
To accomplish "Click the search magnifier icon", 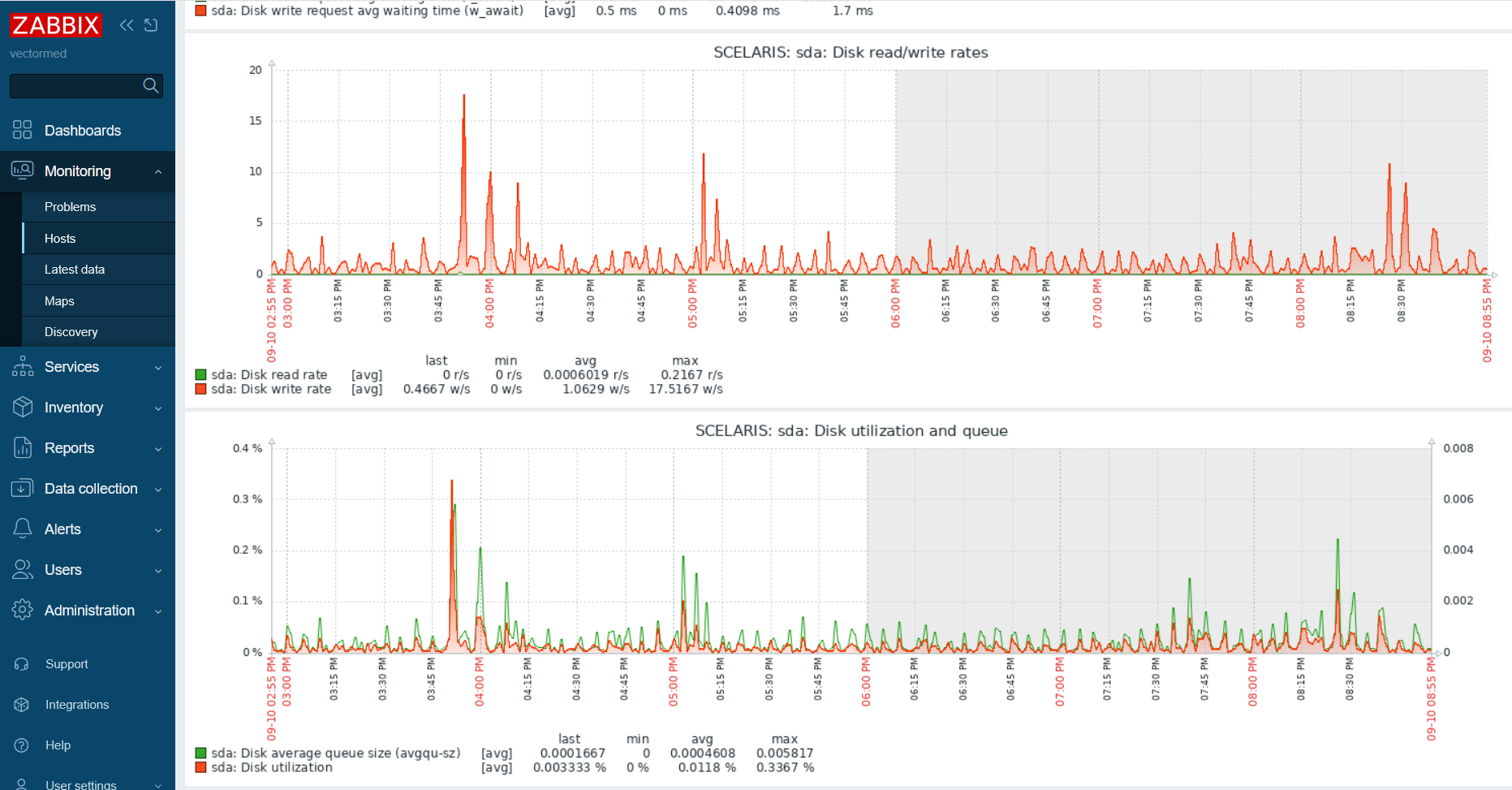I will (150, 85).
